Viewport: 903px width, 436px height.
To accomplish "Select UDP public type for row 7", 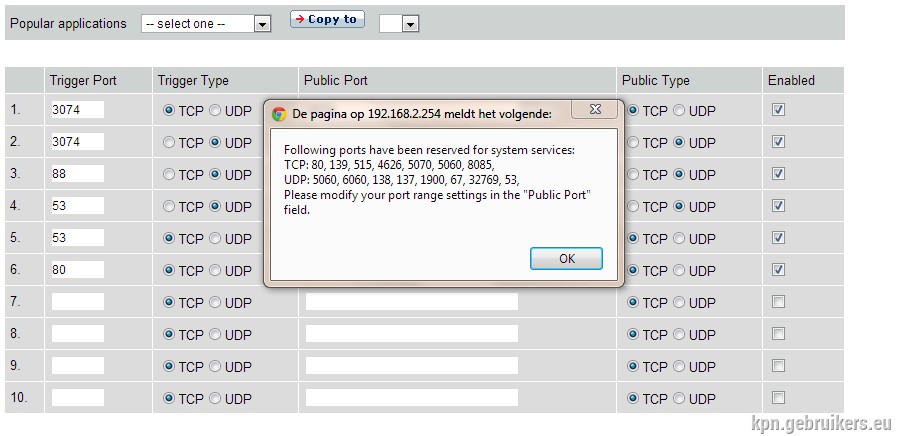I will tap(679, 302).
